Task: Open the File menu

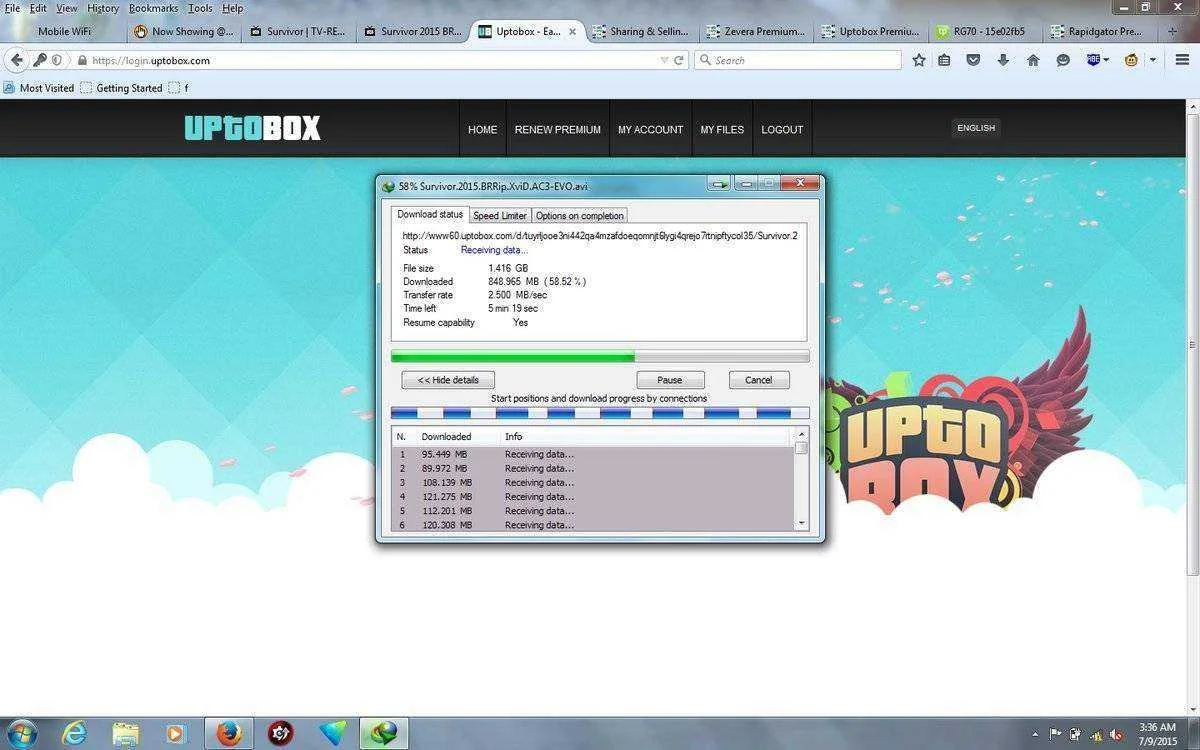Action: pyautogui.click(x=12, y=8)
